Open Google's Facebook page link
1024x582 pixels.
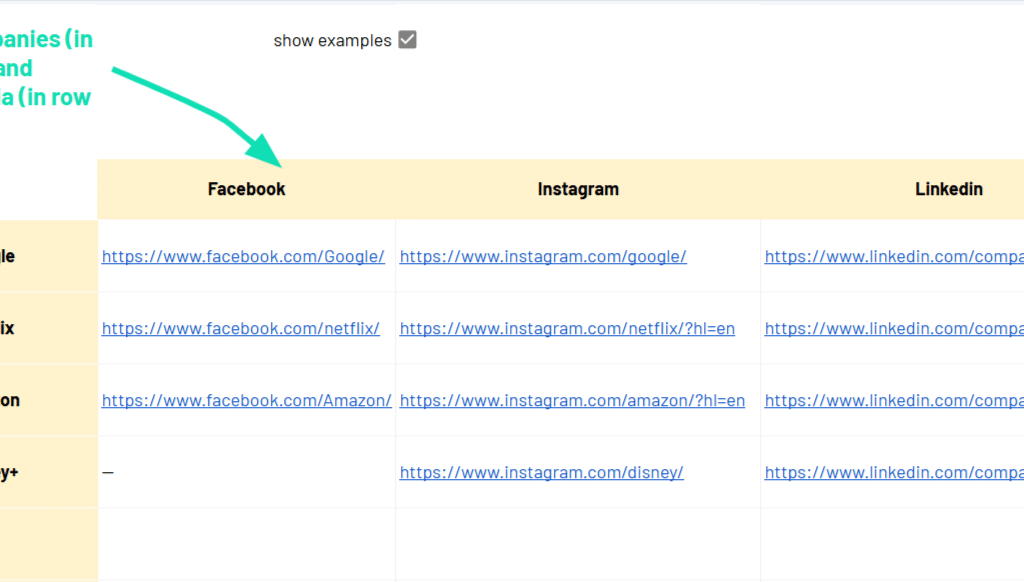click(x=243, y=256)
